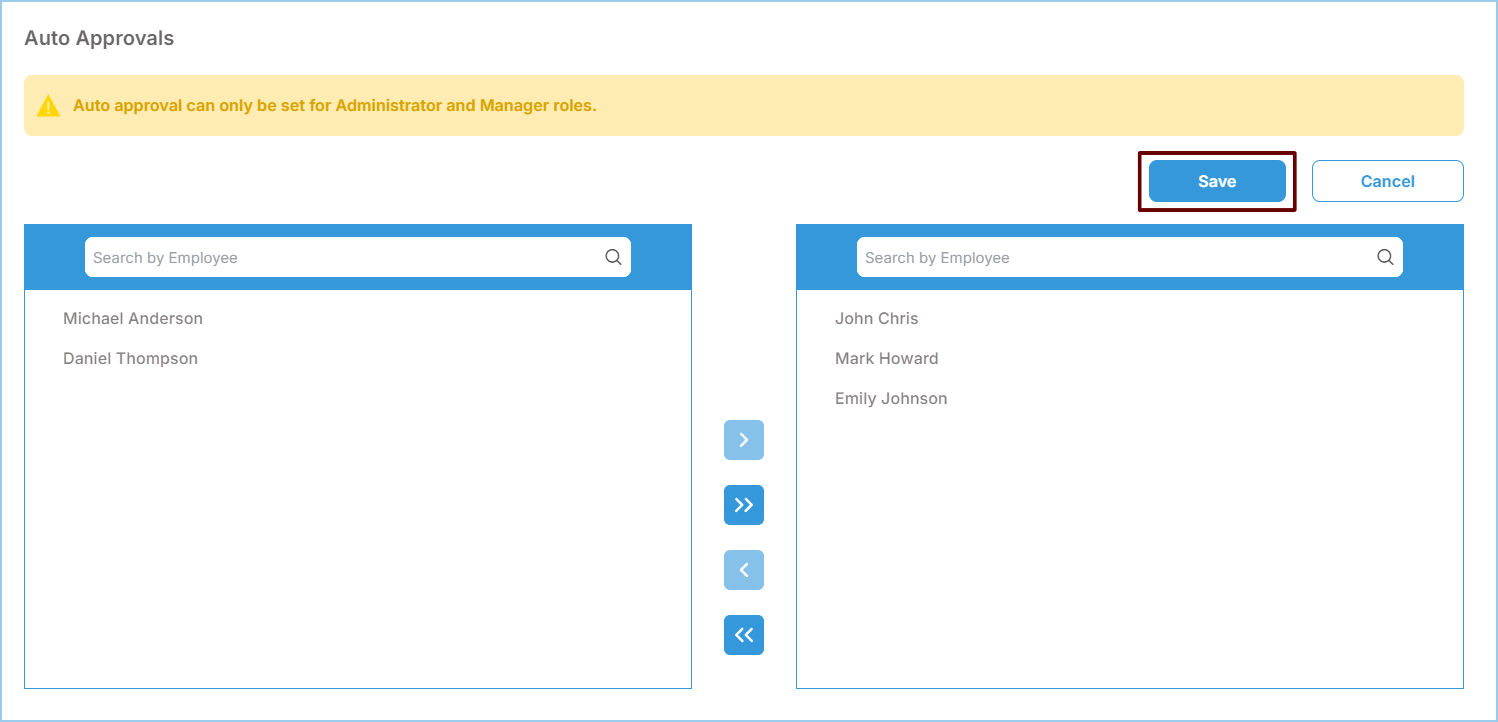
Task: Click the single right arrow move button
Action: pos(743,440)
